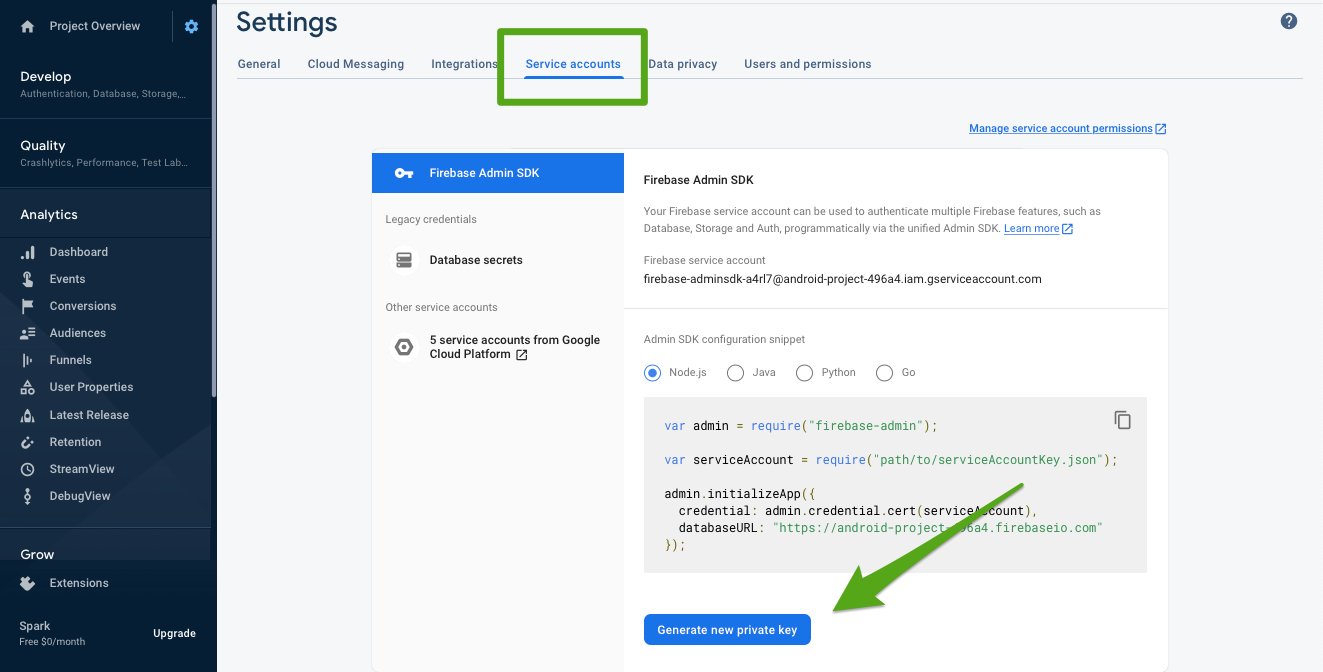This screenshot has height=672, width=1323.
Task: Click Generate new private key button
Action: point(727,630)
